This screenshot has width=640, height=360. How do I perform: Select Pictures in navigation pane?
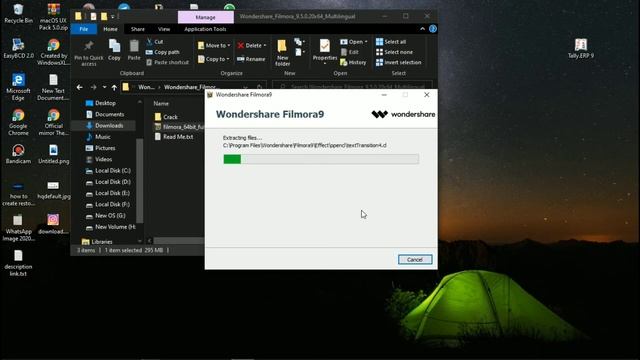pos(100,148)
